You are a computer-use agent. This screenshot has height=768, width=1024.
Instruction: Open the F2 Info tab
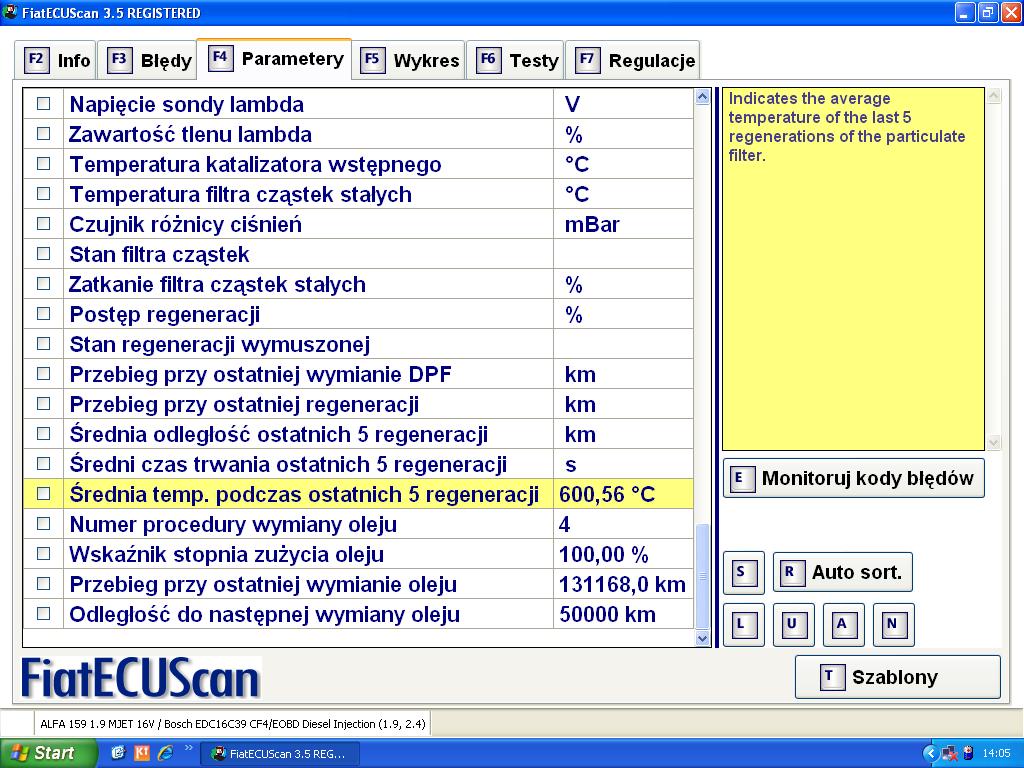56,60
